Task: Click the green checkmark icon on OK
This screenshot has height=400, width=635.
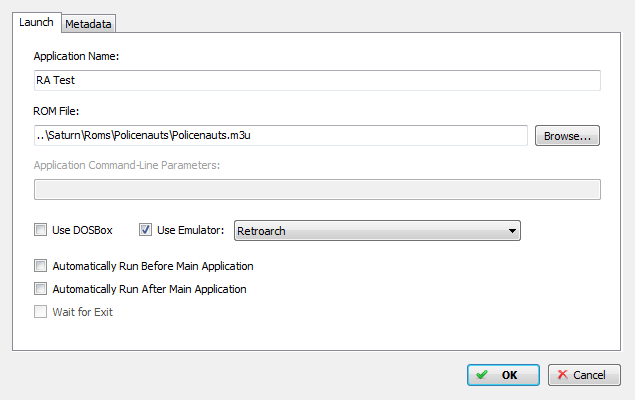Action: click(482, 375)
